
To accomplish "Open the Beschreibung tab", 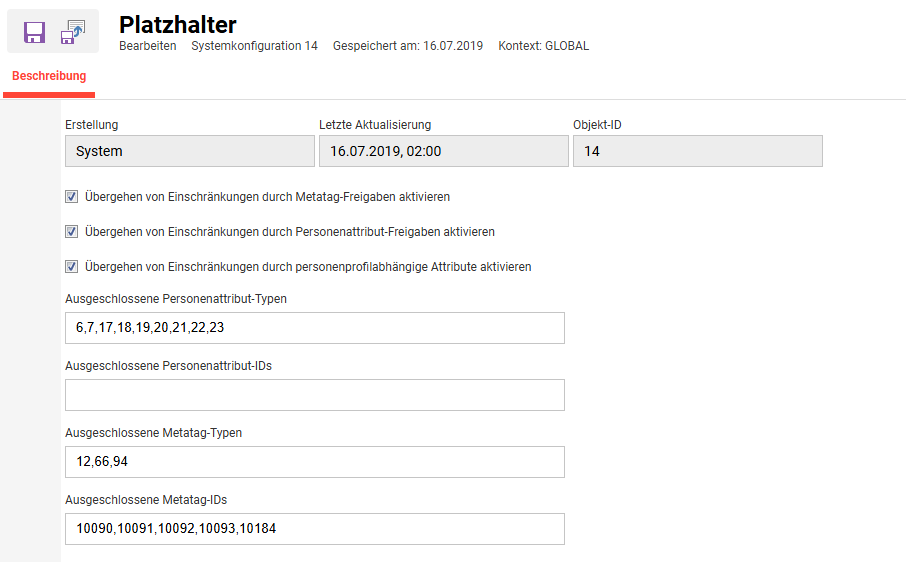I will 49,76.
